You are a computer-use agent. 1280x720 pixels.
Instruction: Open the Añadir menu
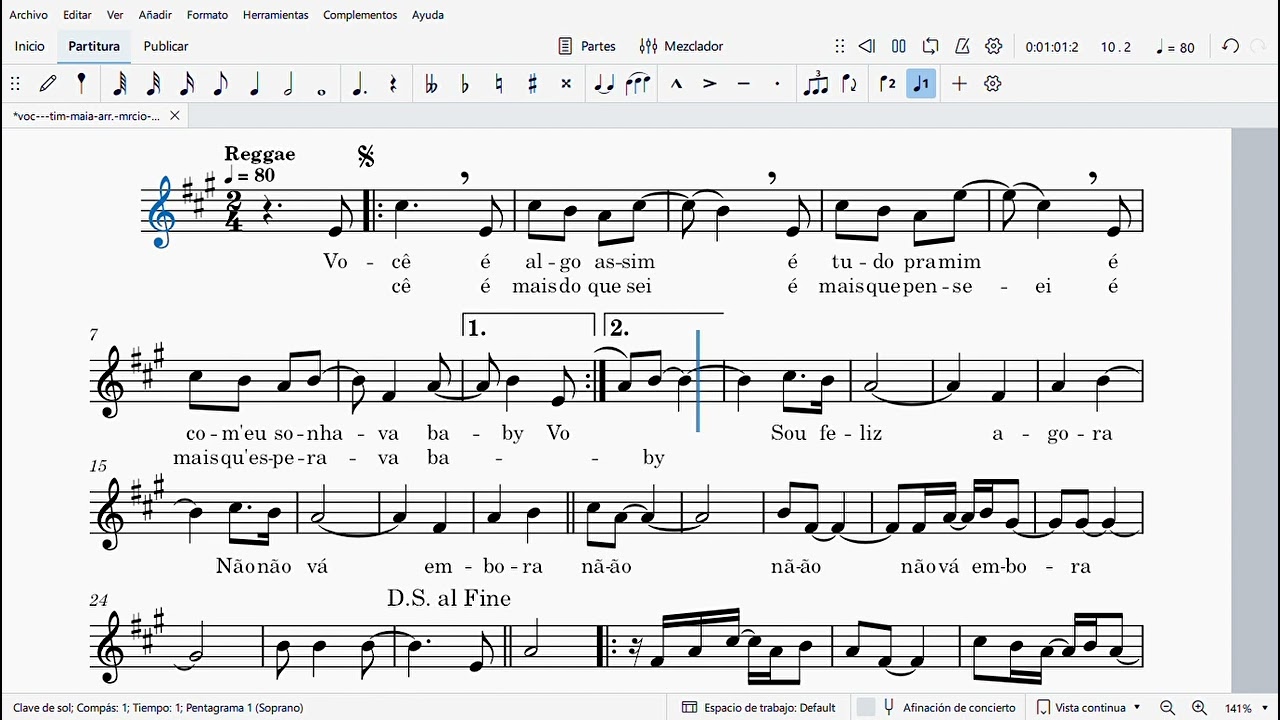[x=155, y=15]
